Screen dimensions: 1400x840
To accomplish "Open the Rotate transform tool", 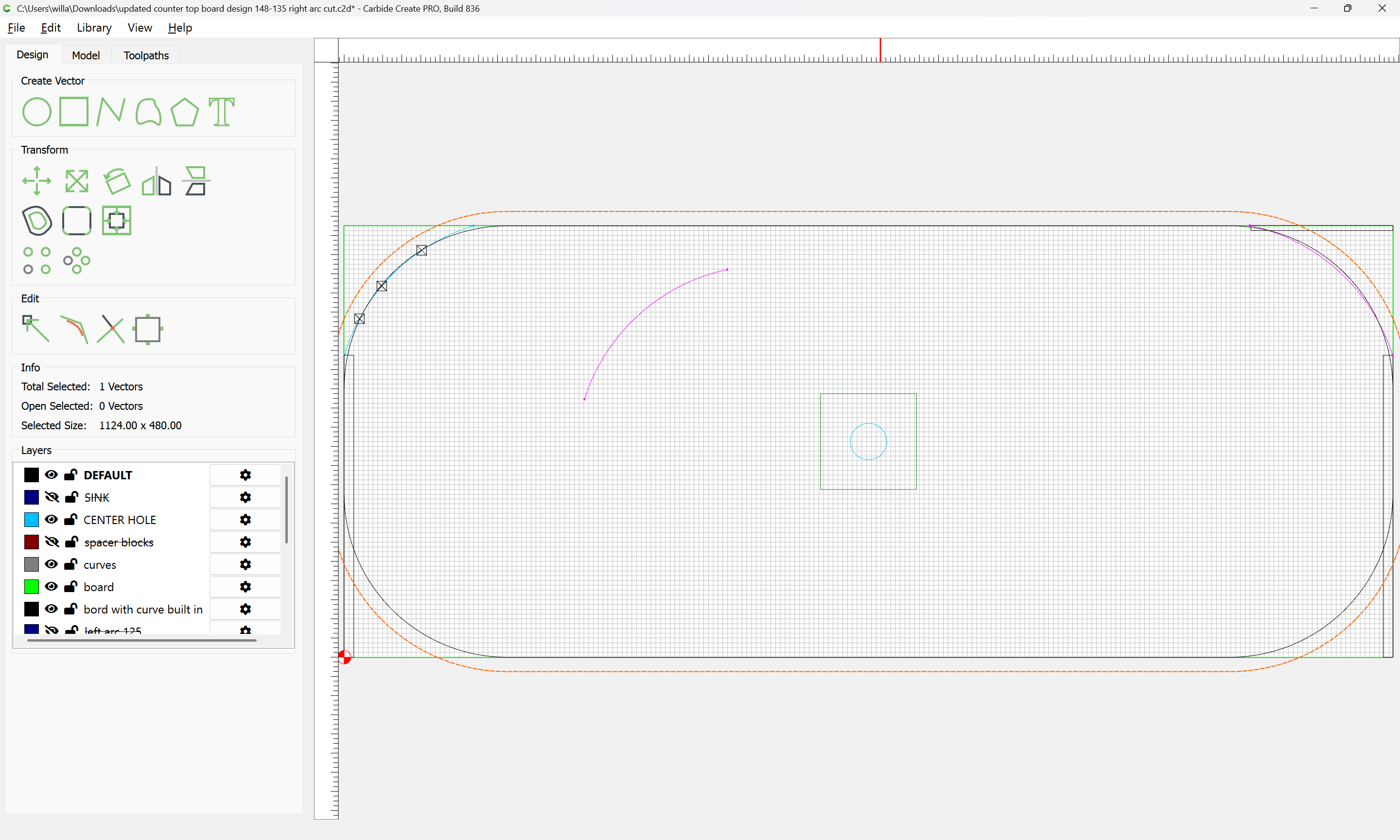I will point(117,181).
